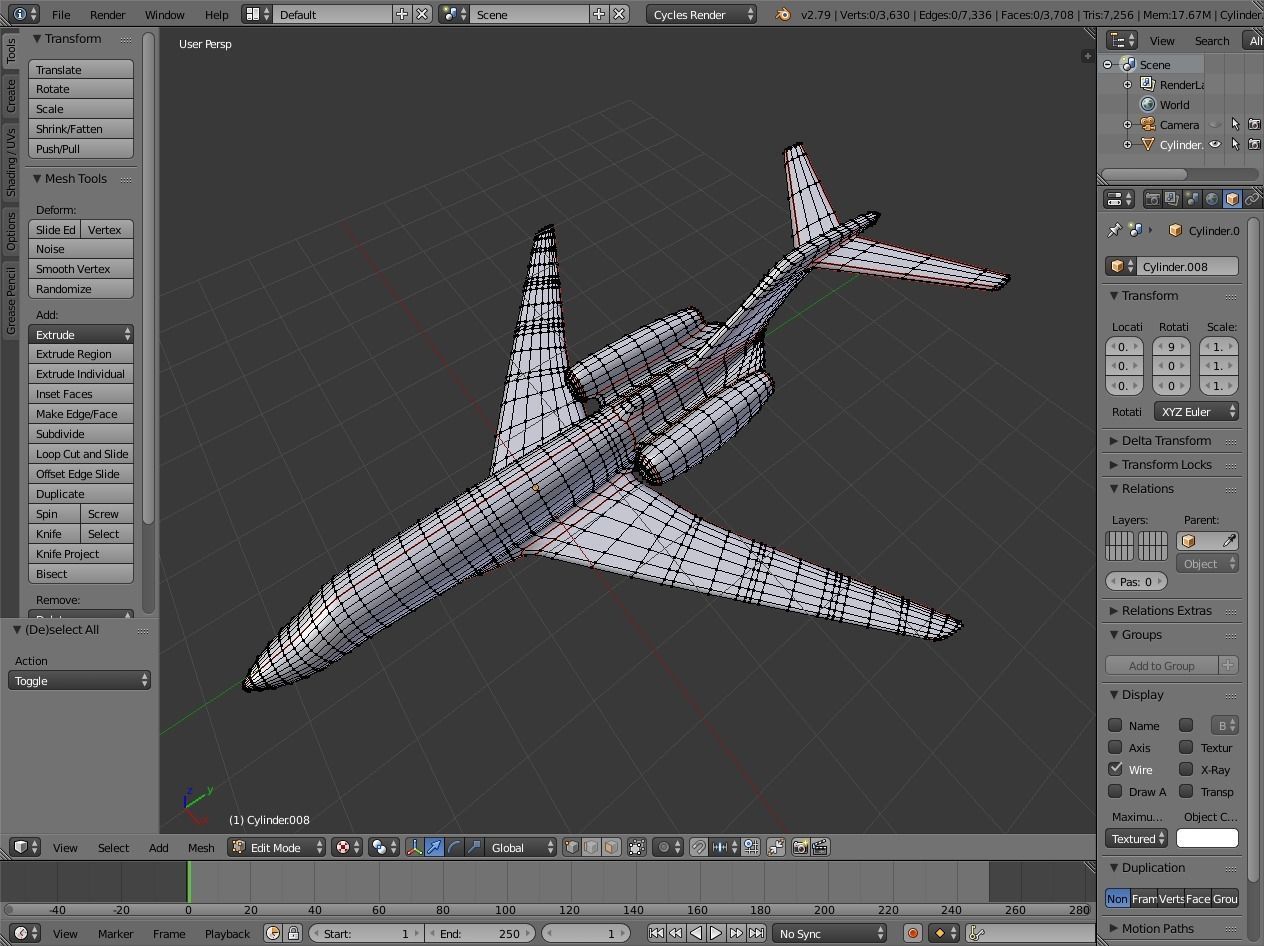Click the OpenGL render animation clapper icon

click(x=820, y=847)
